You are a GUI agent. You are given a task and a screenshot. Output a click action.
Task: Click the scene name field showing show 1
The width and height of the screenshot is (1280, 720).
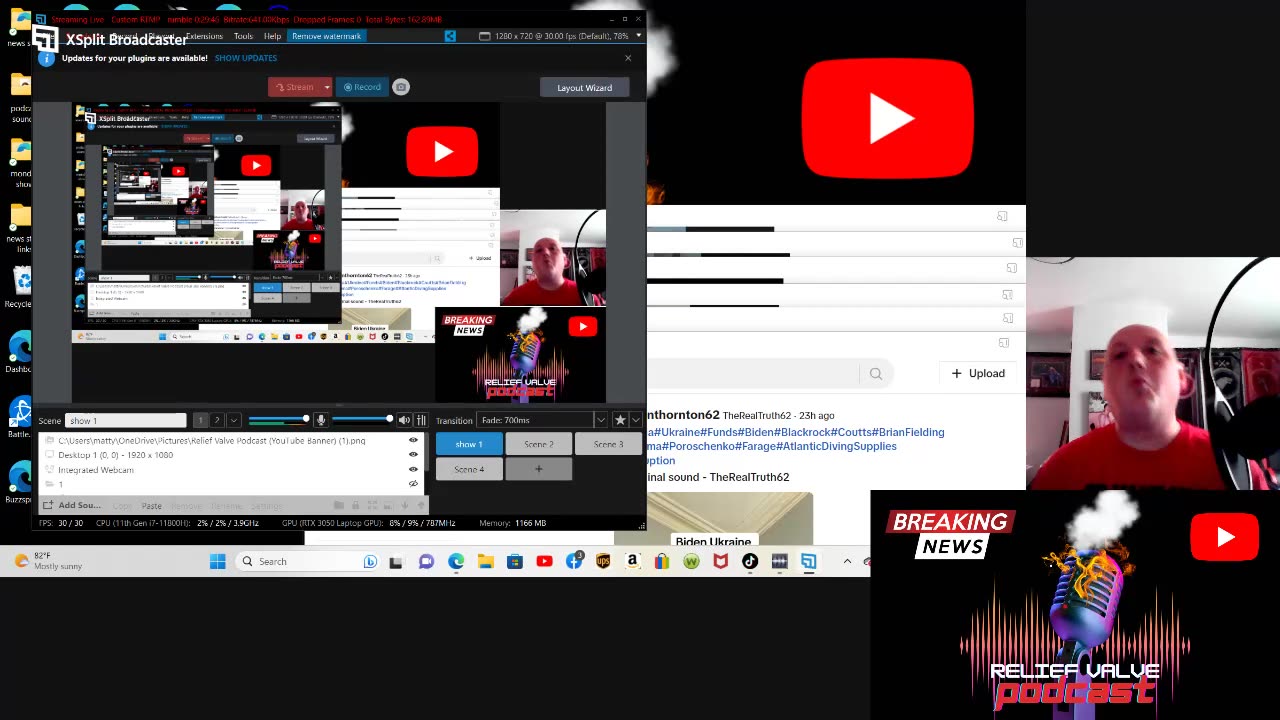tap(125, 420)
